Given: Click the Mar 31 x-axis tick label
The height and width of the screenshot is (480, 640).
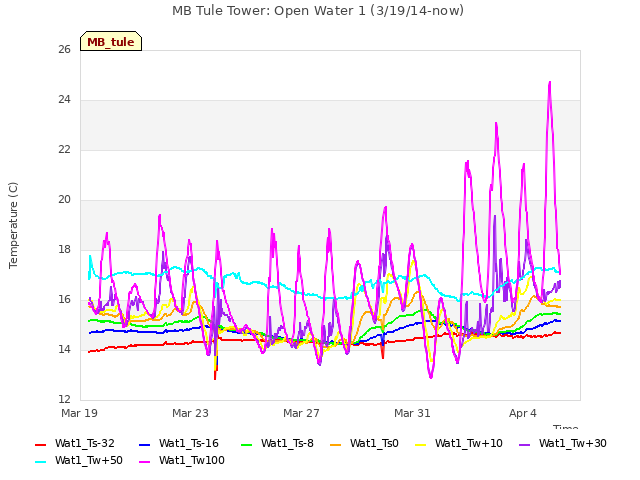Looking at the screenshot, I should pyautogui.click(x=412, y=413).
